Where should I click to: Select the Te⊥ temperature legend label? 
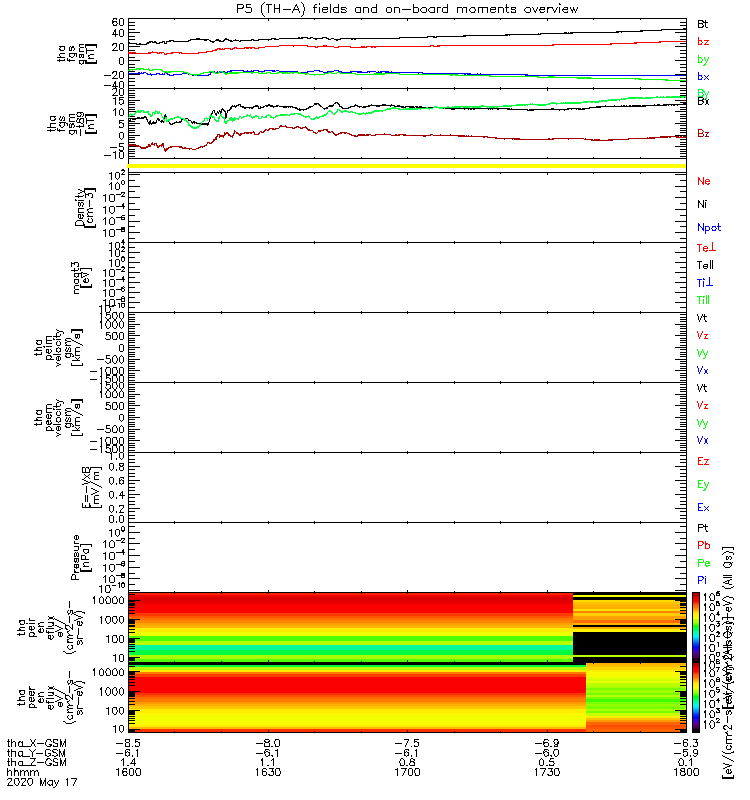(x=707, y=248)
